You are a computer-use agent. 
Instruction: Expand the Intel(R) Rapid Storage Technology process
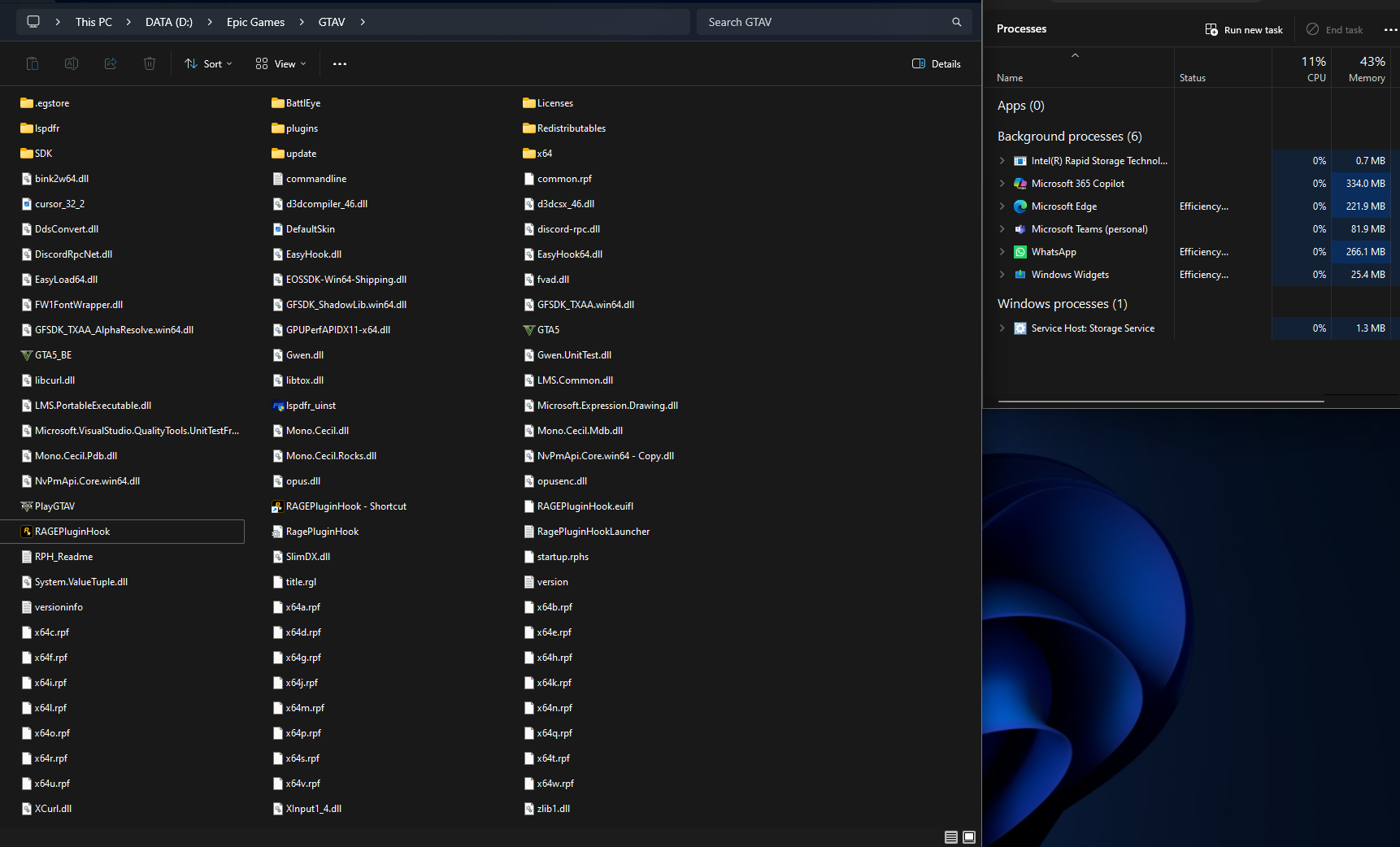pos(1002,161)
